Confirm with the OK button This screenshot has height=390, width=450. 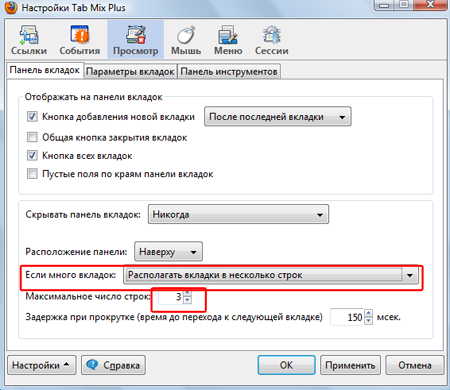[x=286, y=365]
